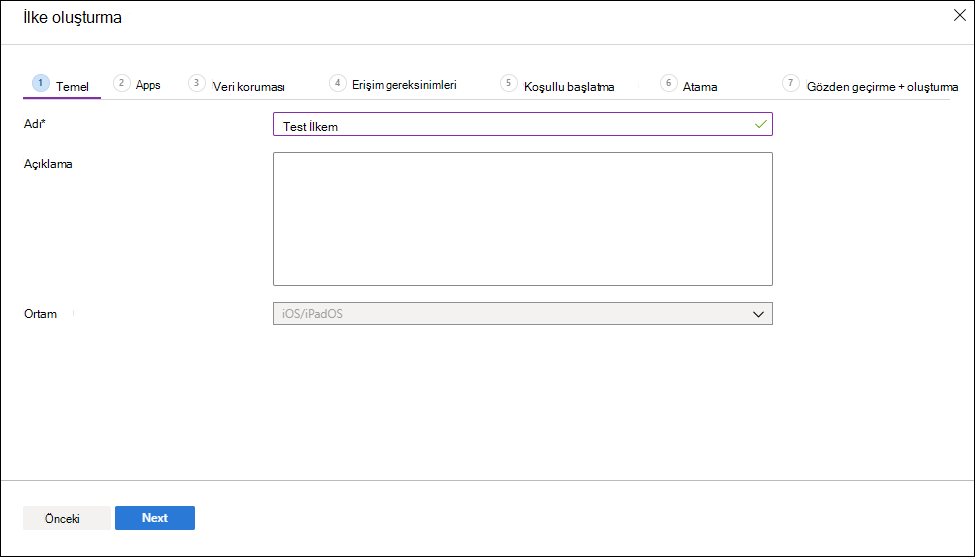Focus the Açıklama description text area
The image size is (975, 557).
tap(522, 219)
